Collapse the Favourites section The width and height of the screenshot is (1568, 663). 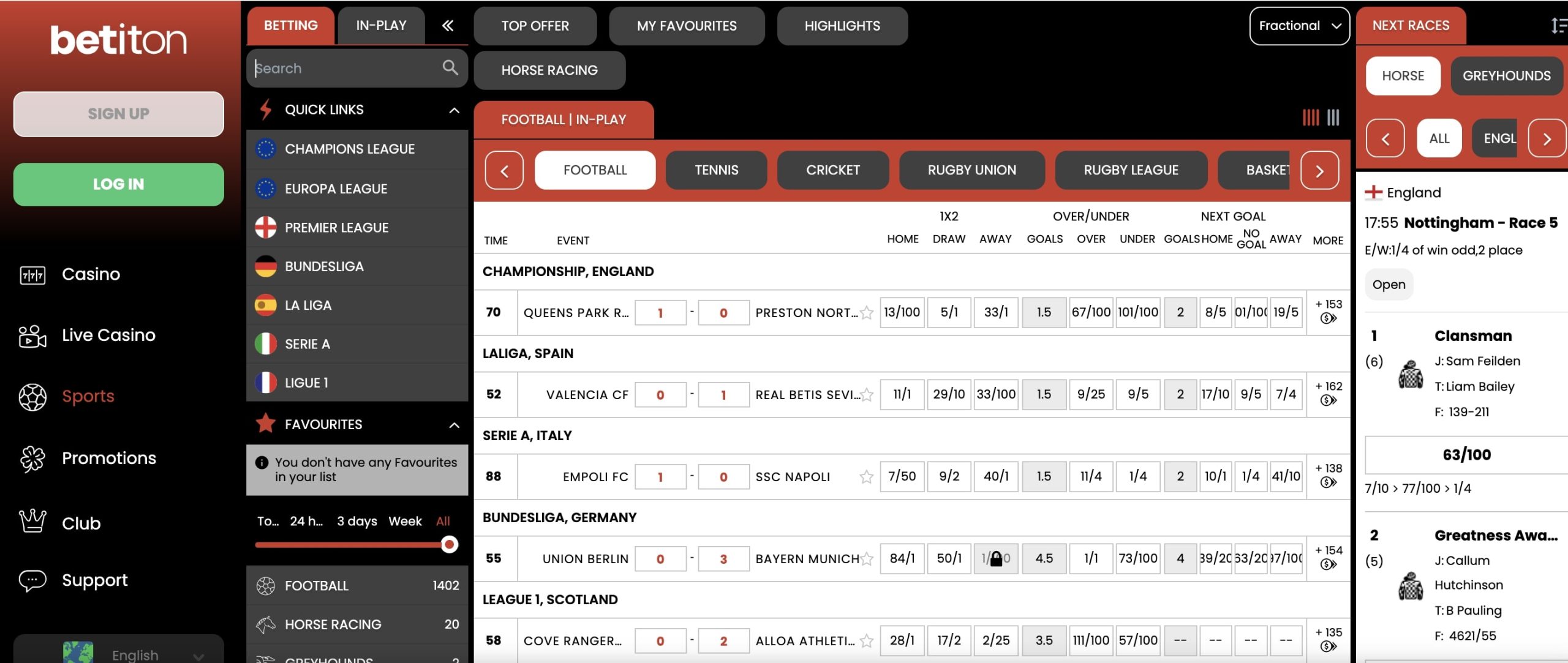[x=454, y=425]
